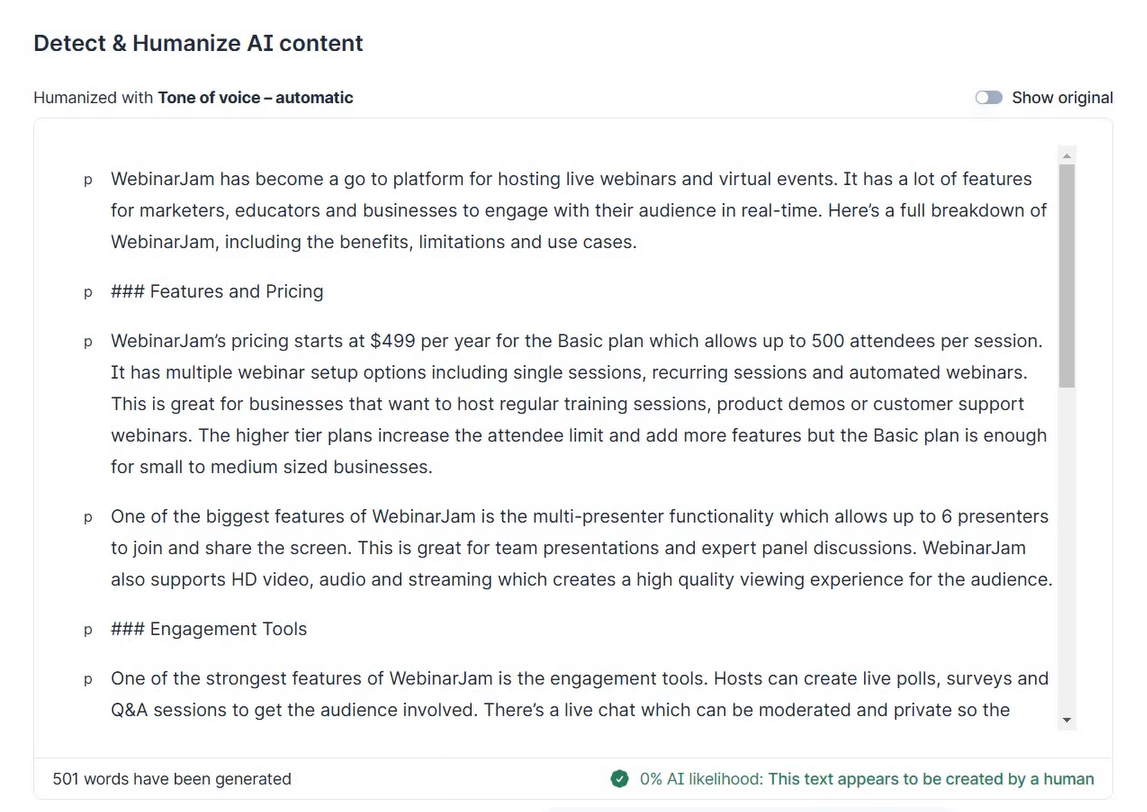Place cursor in the ### Features and Pricing heading
1147x812 pixels.
pos(236,292)
